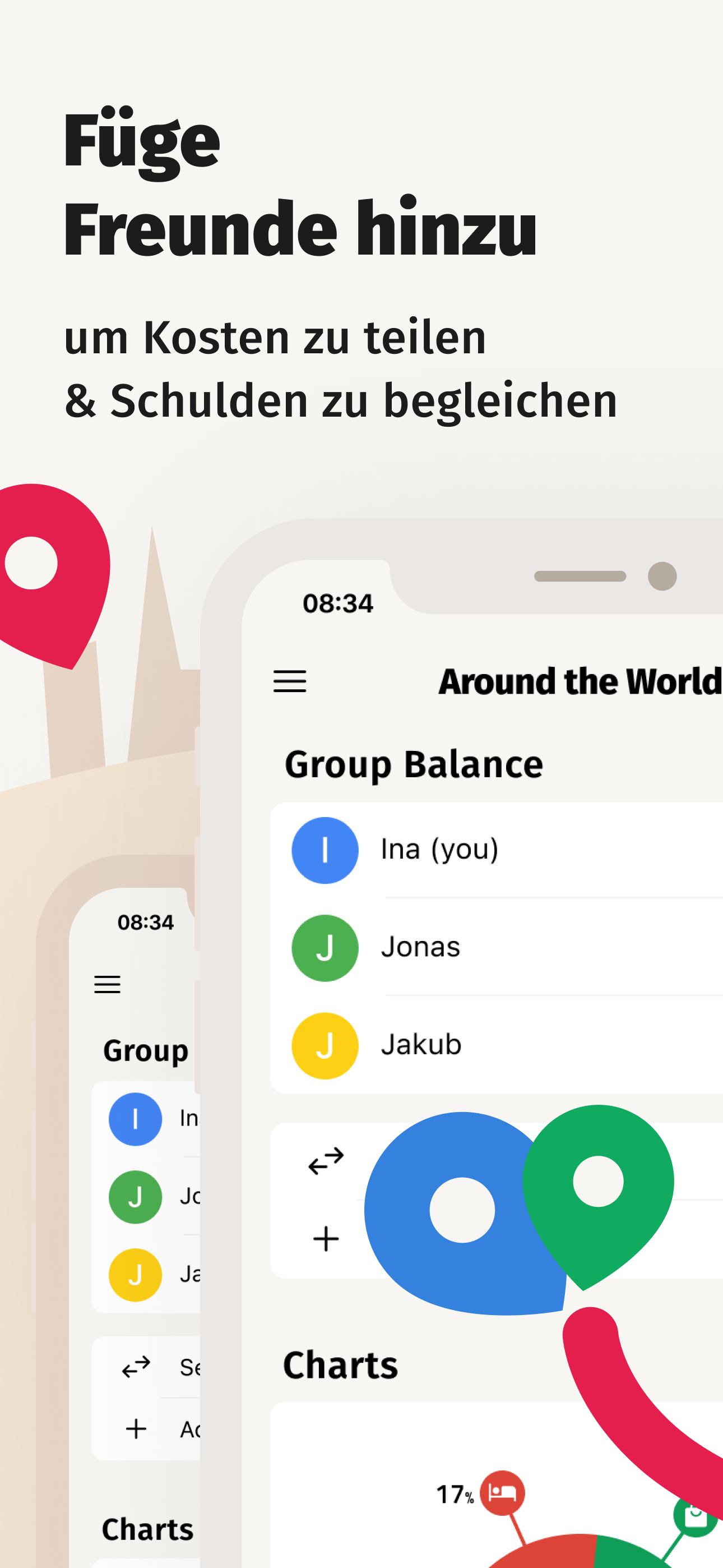Tap the red pie chart segment
723x1568 pixels.
pos(548,1552)
